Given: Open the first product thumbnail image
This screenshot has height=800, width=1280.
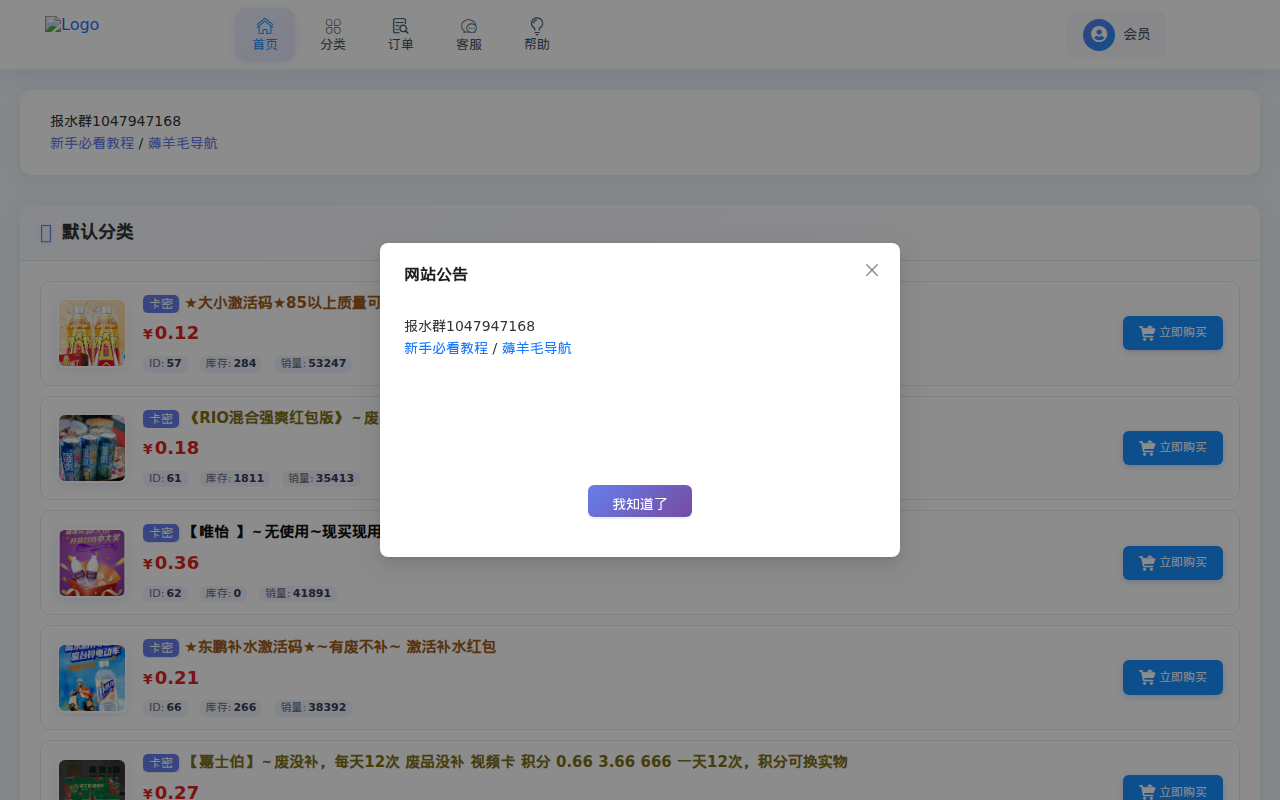Looking at the screenshot, I should pyautogui.click(x=92, y=333).
